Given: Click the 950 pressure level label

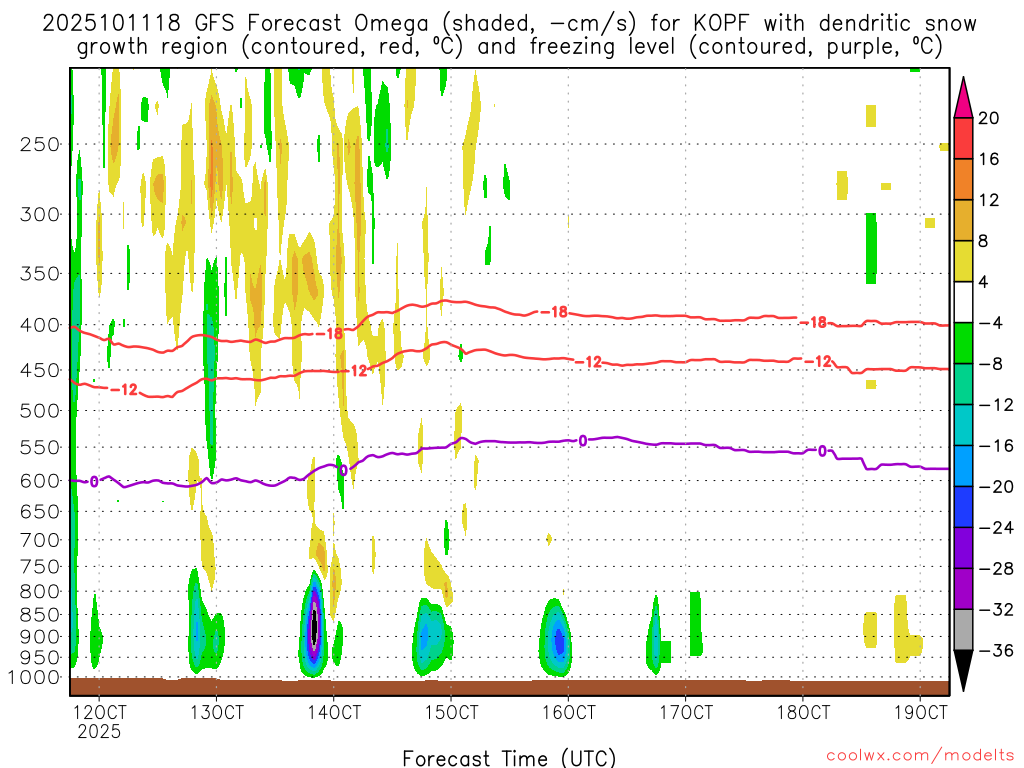Looking at the screenshot, I should pos(40,657).
